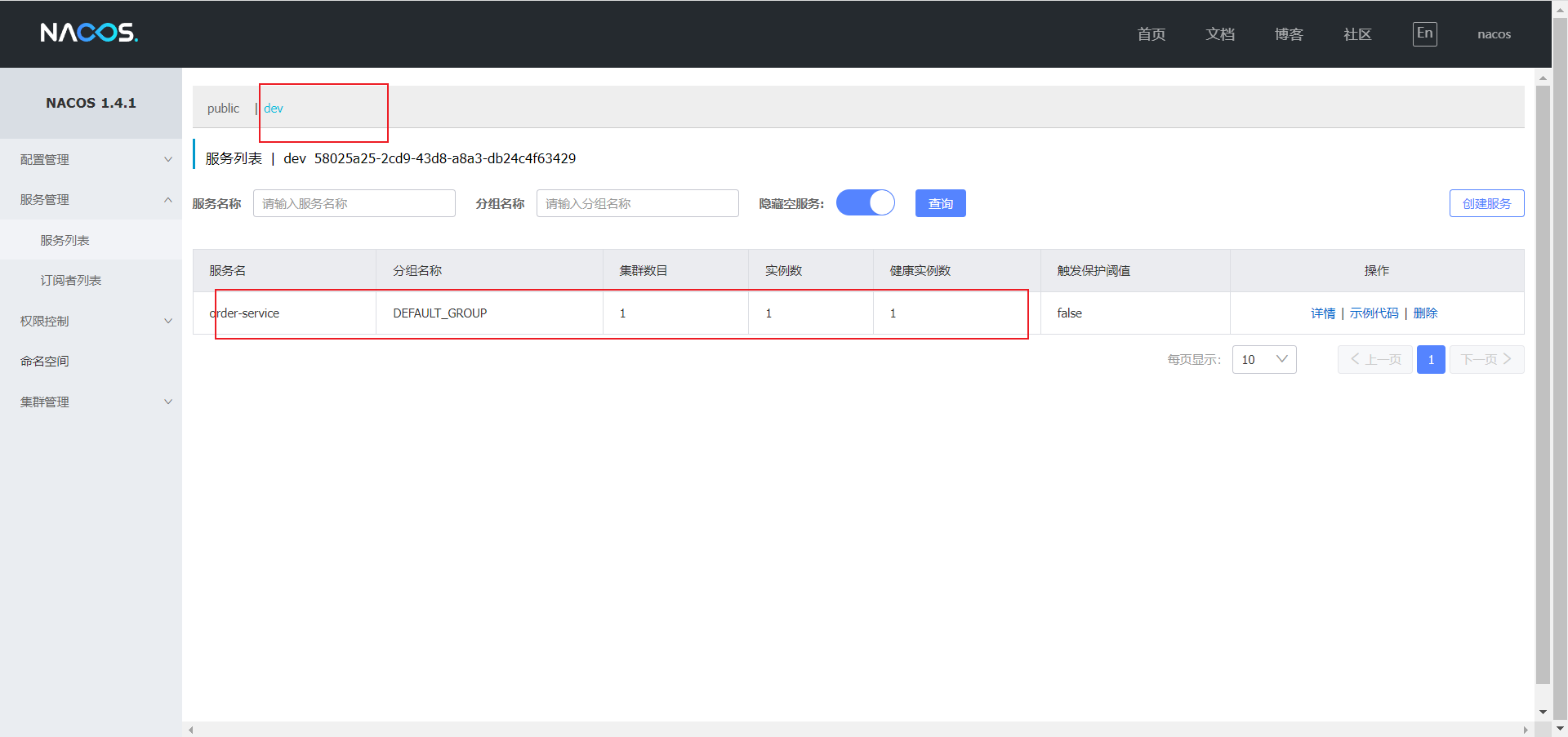Open 详情 for order-service
The height and width of the screenshot is (737, 1568).
1323,313
